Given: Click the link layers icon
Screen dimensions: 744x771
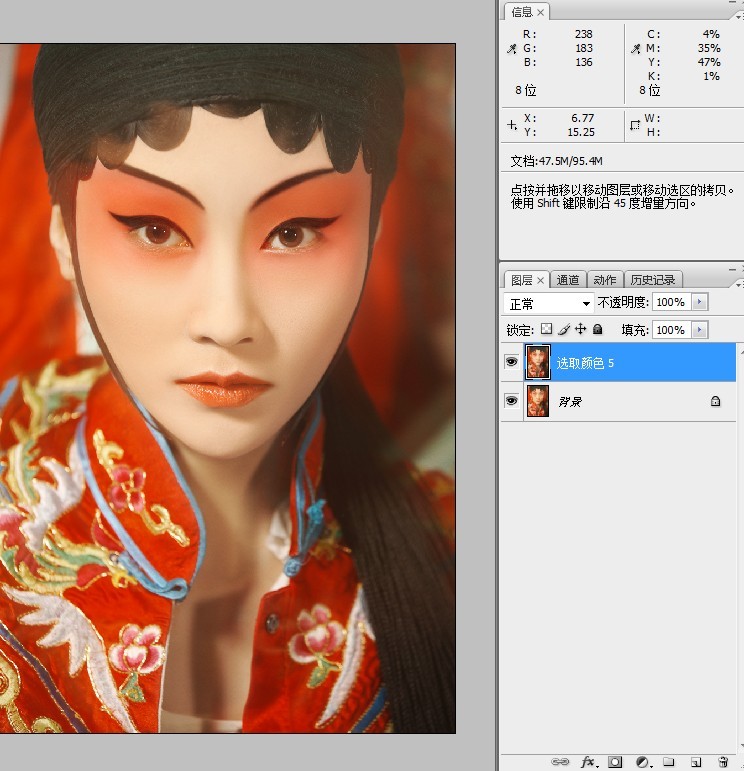Looking at the screenshot, I should [560, 762].
